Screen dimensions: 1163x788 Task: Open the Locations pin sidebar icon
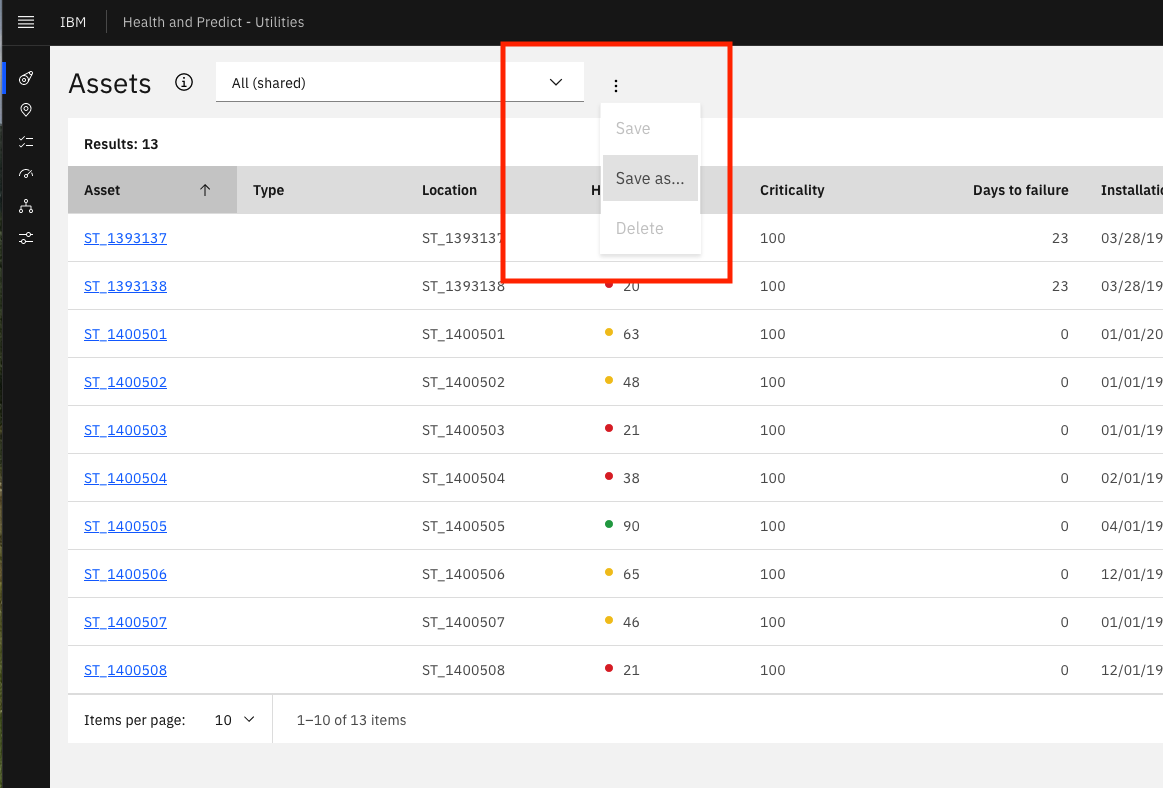(x=26, y=110)
